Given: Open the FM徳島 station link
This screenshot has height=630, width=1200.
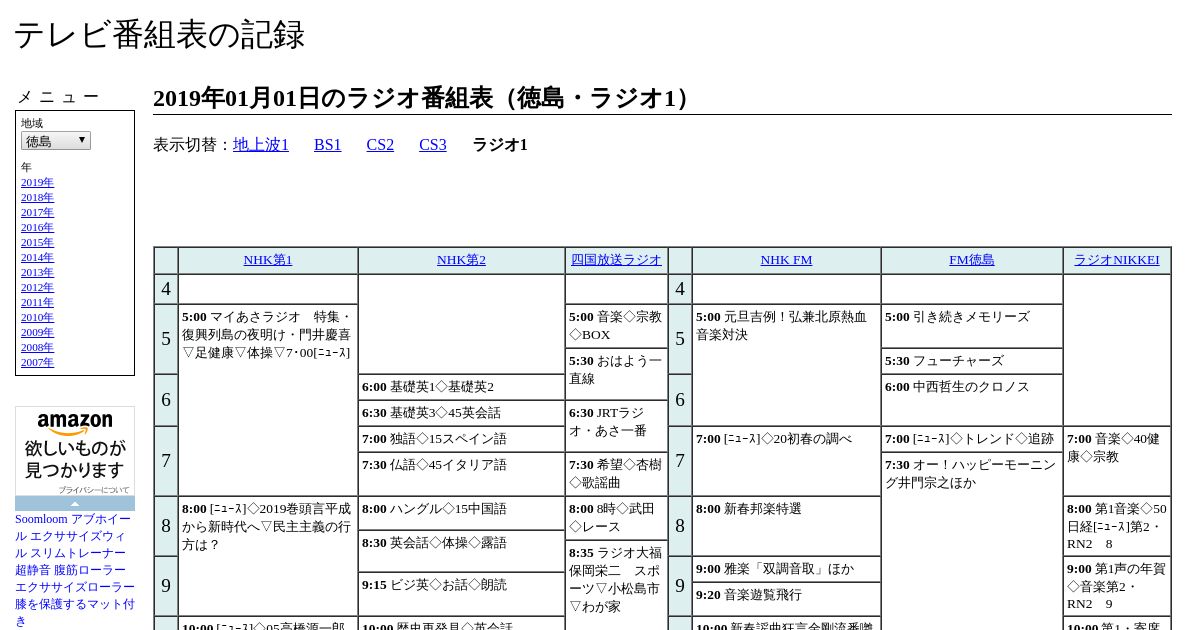Looking at the screenshot, I should [972, 260].
